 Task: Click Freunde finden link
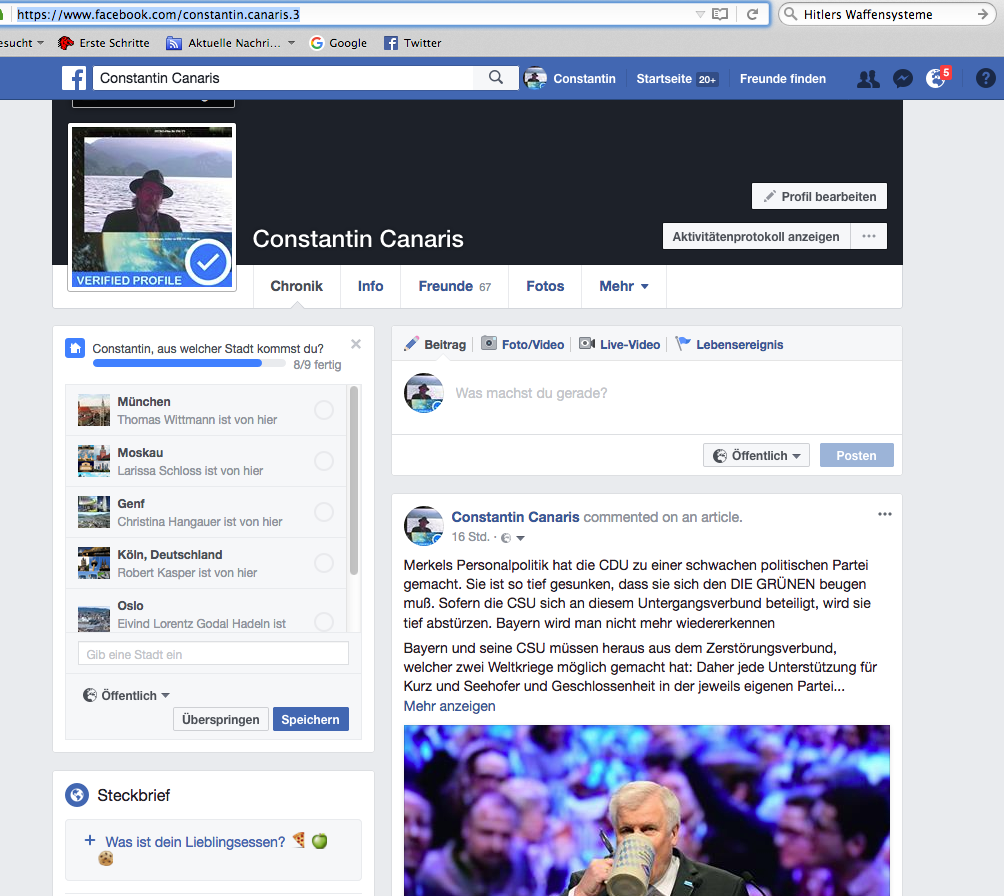(x=782, y=79)
